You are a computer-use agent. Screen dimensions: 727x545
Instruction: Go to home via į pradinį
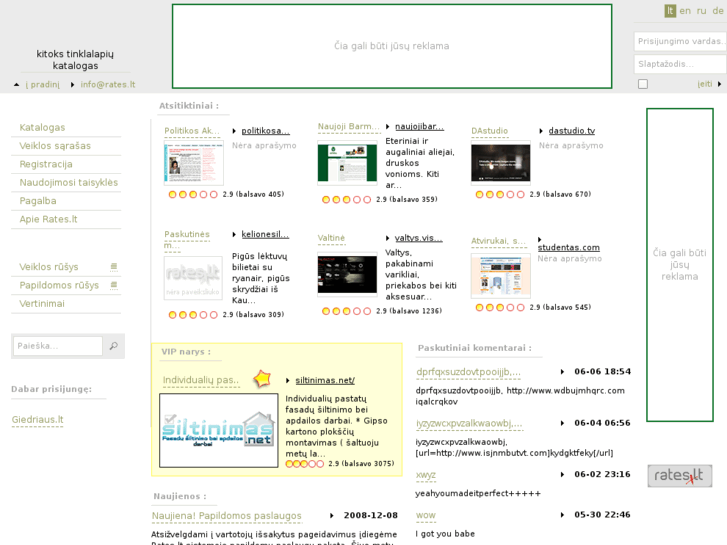point(43,84)
